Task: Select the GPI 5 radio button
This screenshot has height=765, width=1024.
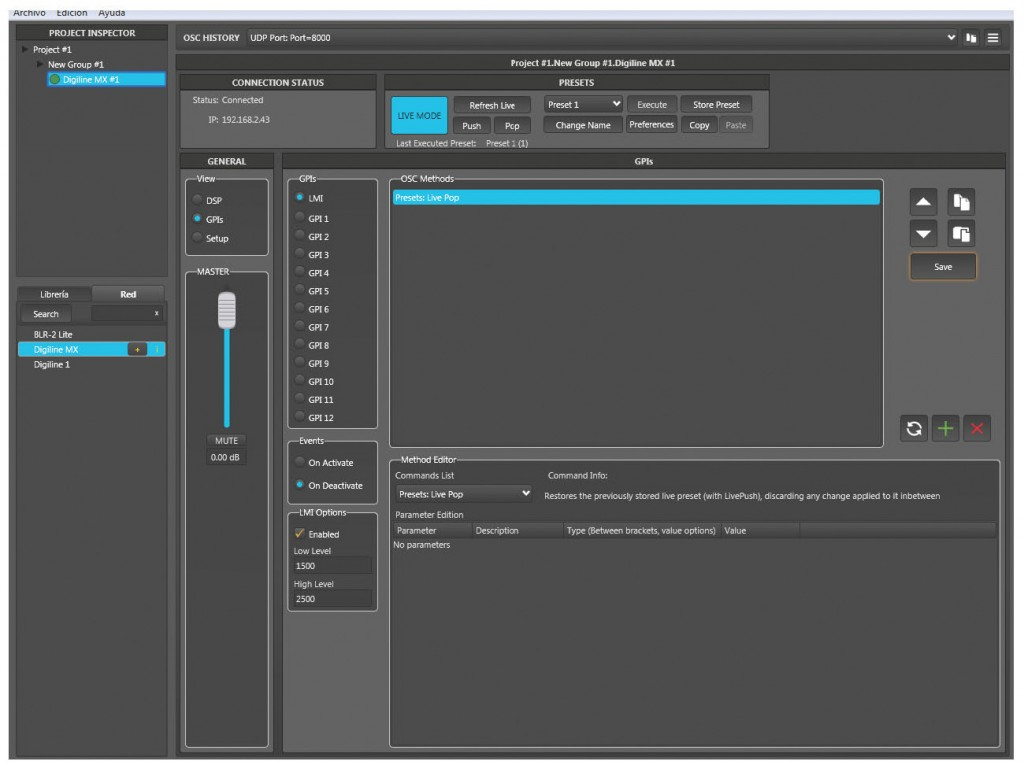Action: (x=300, y=291)
